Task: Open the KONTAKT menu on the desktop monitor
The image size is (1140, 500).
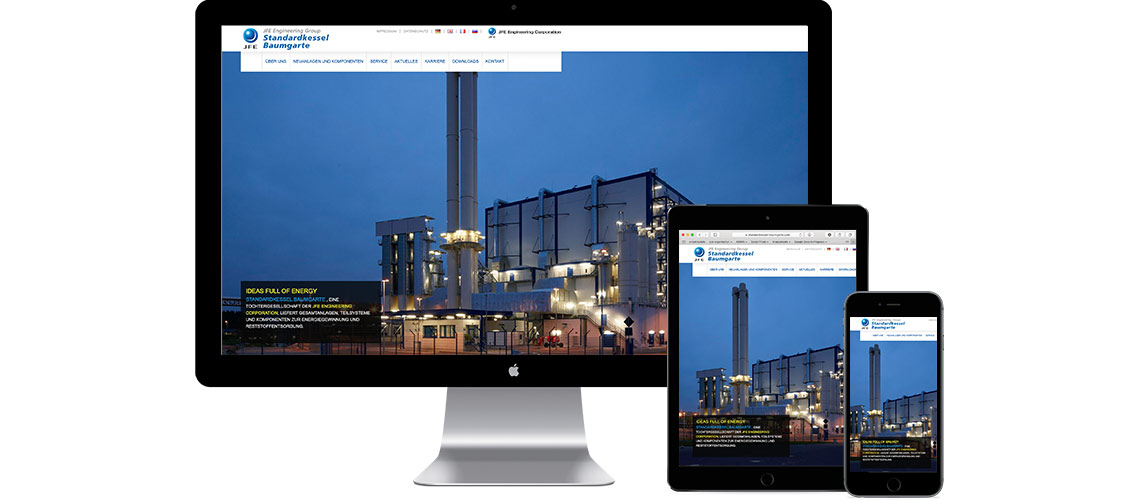Action: (495, 61)
